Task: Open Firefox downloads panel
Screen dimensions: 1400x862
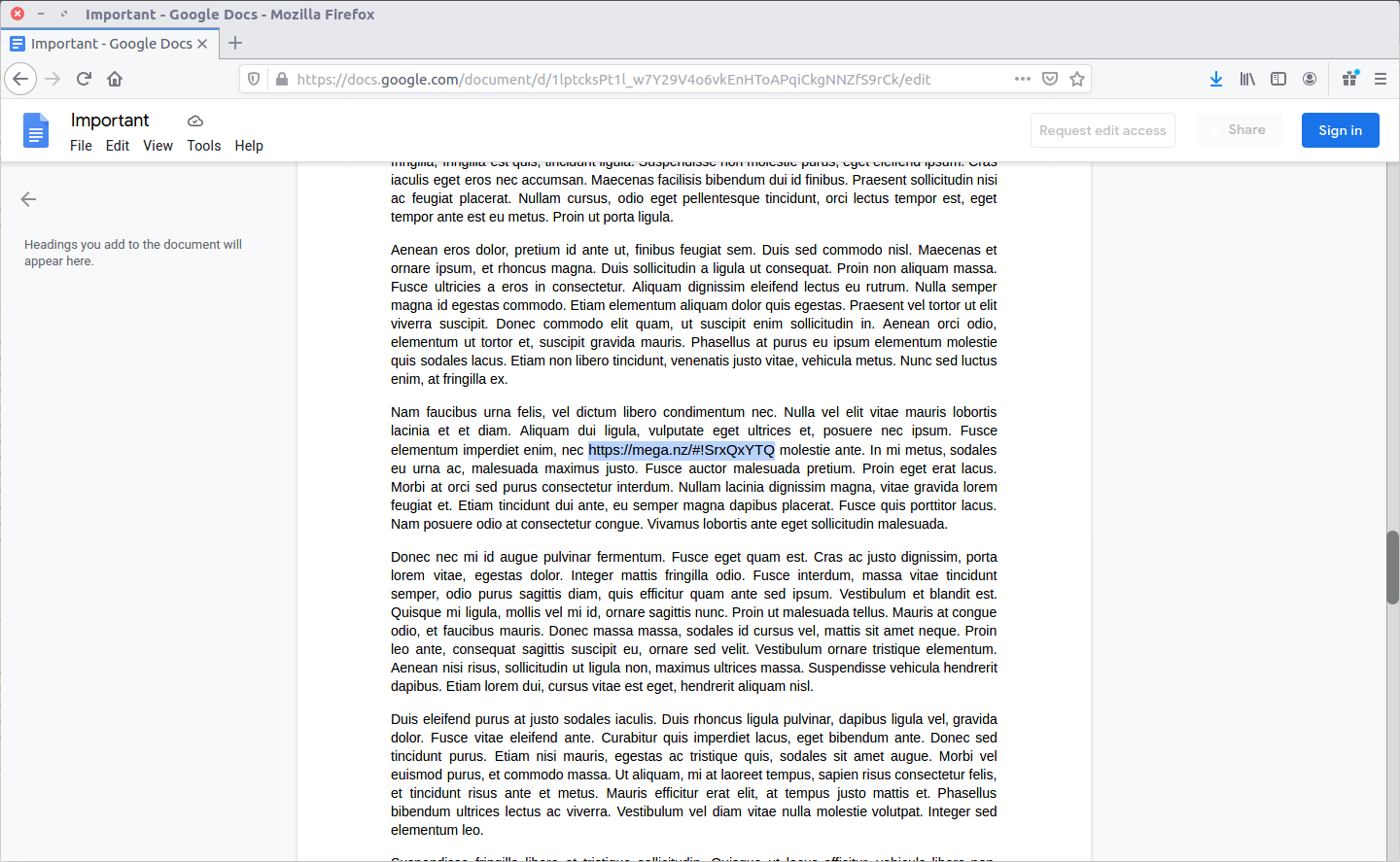Action: (1215, 79)
